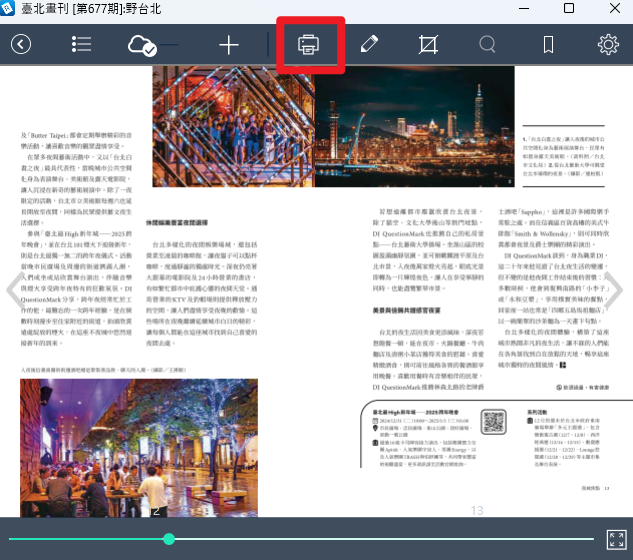The image size is (633, 560).
Task: Select the pencil annotation tool
Action: tap(369, 44)
